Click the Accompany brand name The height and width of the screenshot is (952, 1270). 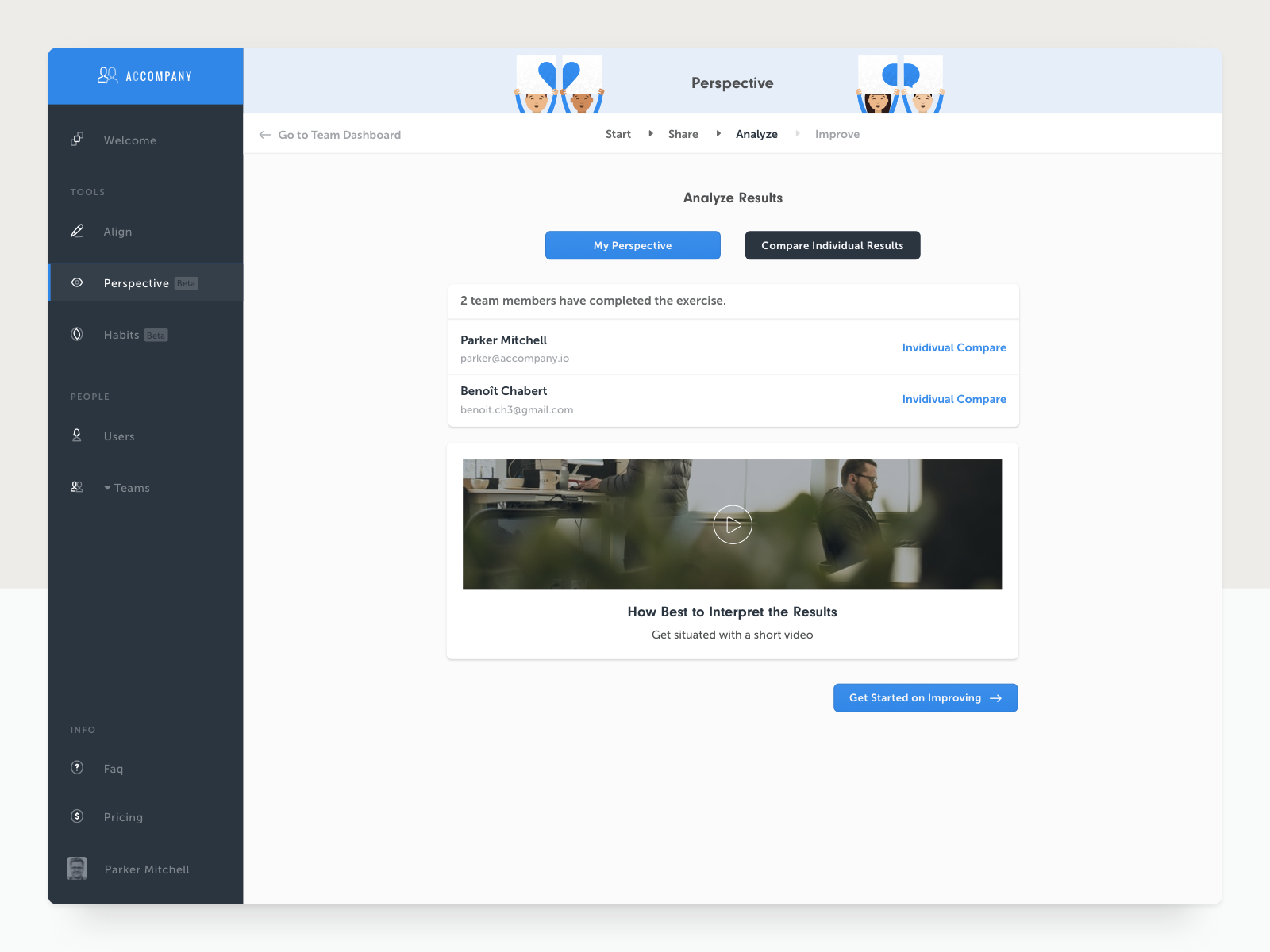[159, 76]
